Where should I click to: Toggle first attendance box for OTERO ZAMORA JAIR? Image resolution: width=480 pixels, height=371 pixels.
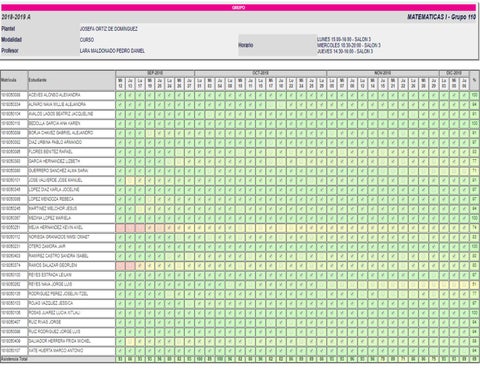tap(120, 247)
